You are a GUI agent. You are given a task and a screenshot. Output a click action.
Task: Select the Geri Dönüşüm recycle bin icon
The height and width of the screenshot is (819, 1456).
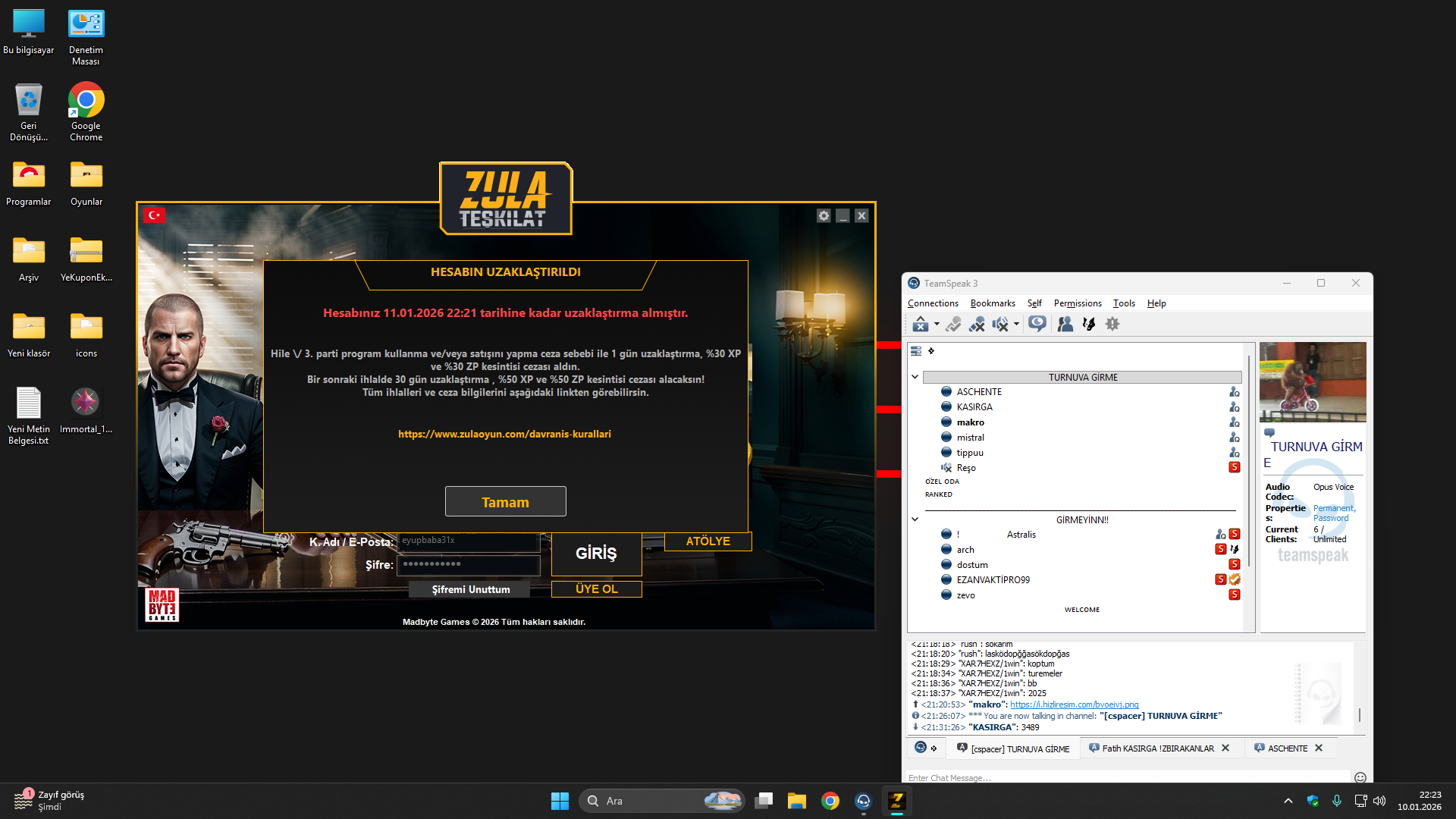(29, 112)
